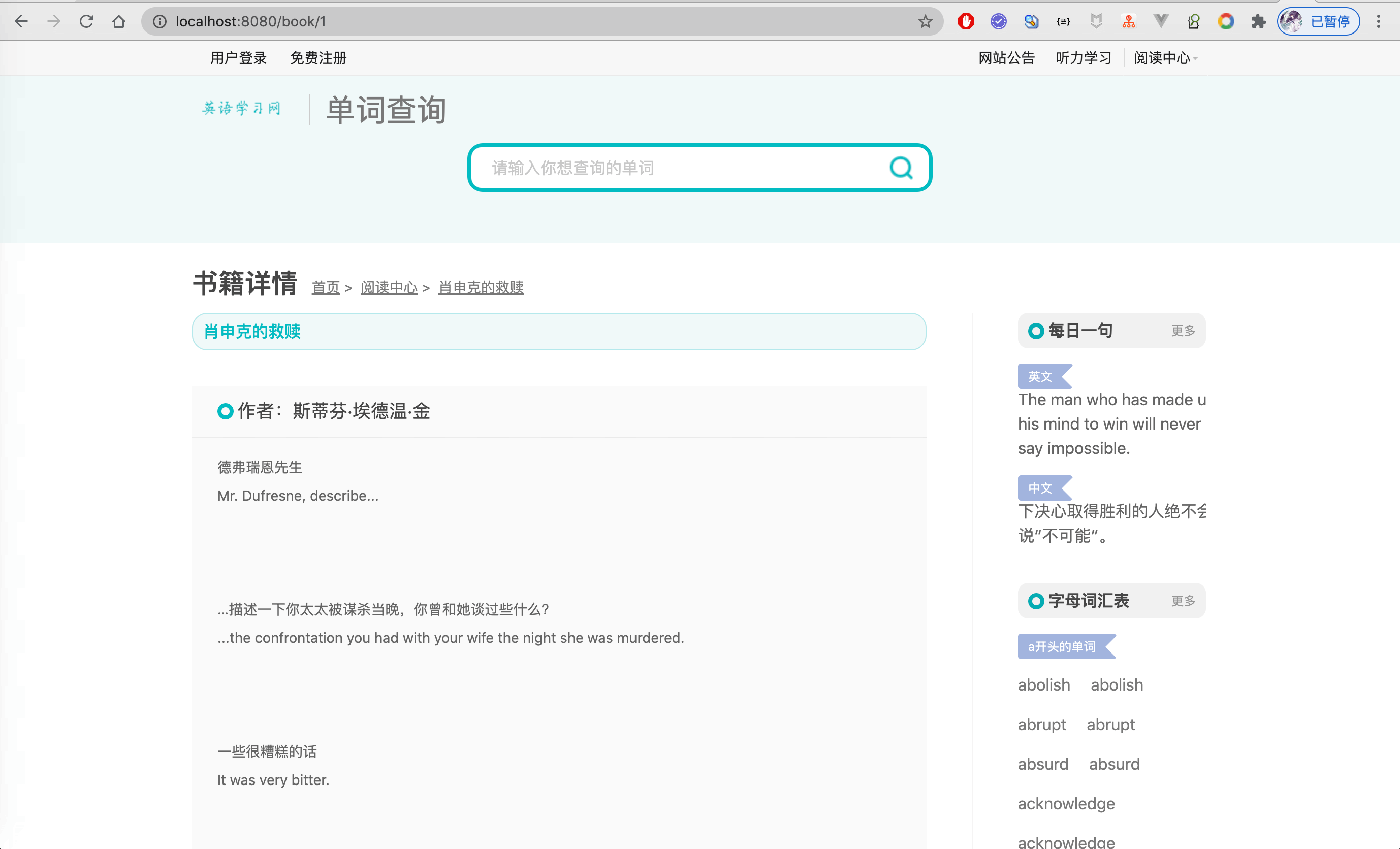Go to browser home icon
This screenshot has height=849, width=1400.
coord(119,21)
